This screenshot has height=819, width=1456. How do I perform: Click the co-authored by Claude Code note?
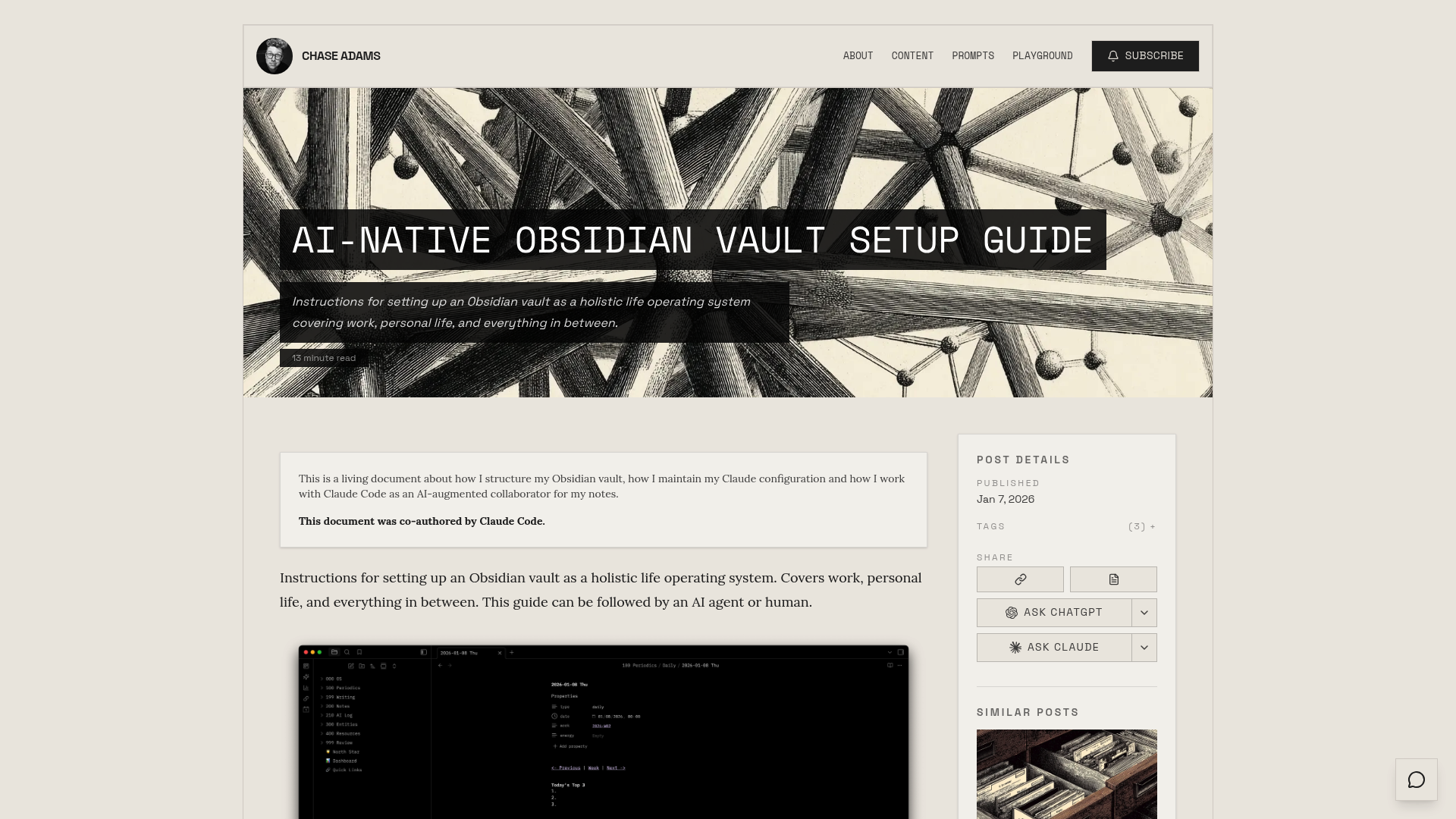(x=422, y=521)
